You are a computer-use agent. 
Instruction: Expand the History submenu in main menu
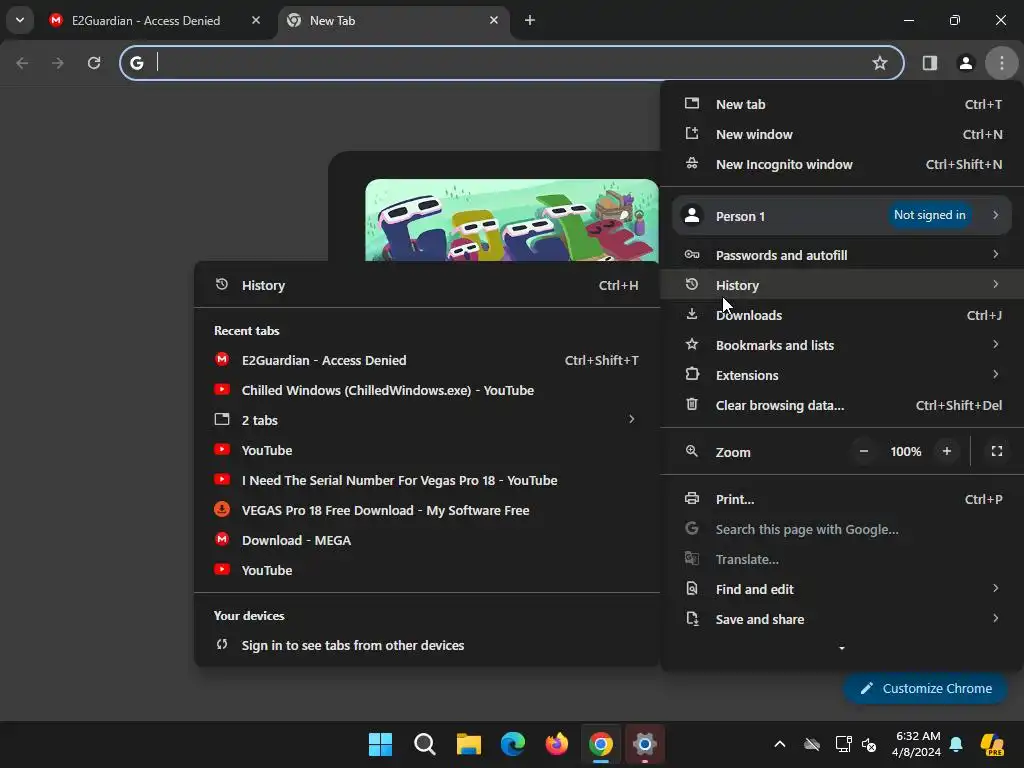(x=842, y=285)
